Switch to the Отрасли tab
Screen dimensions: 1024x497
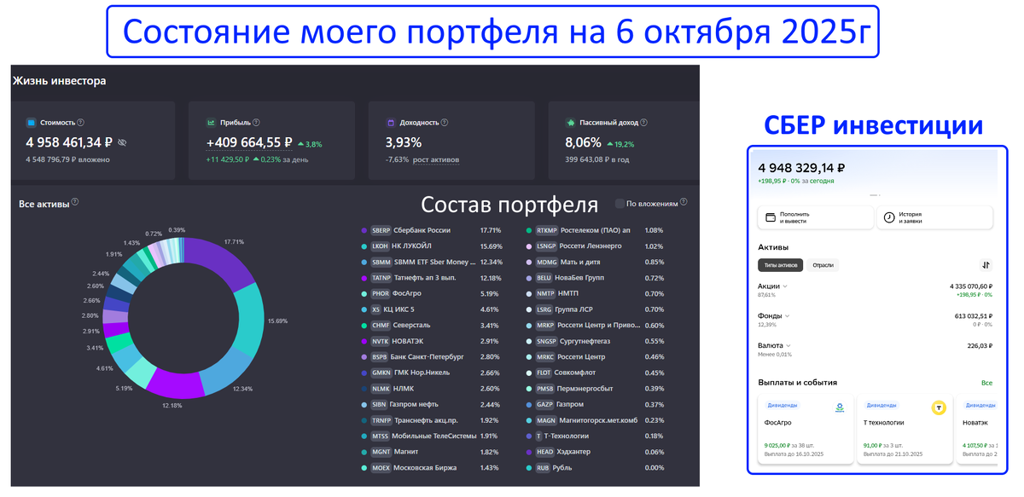click(823, 265)
